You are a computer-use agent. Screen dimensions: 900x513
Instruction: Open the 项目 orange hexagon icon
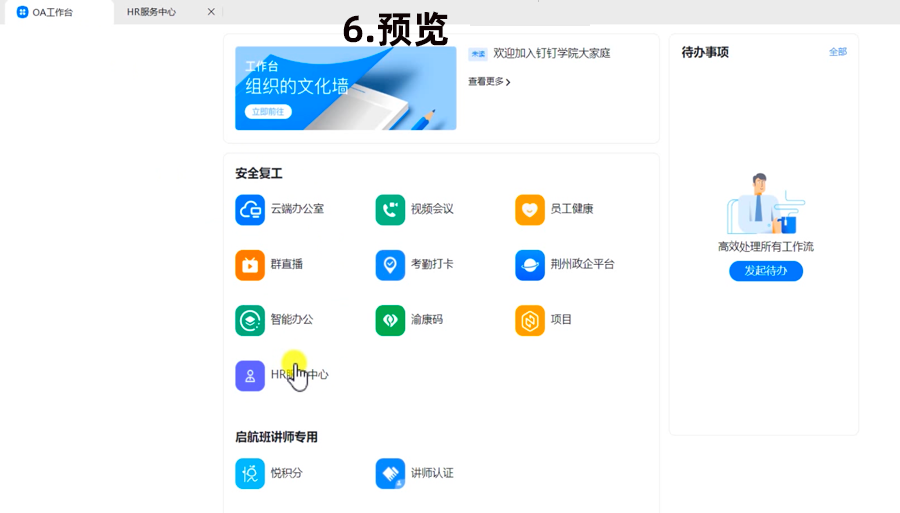[530, 320]
